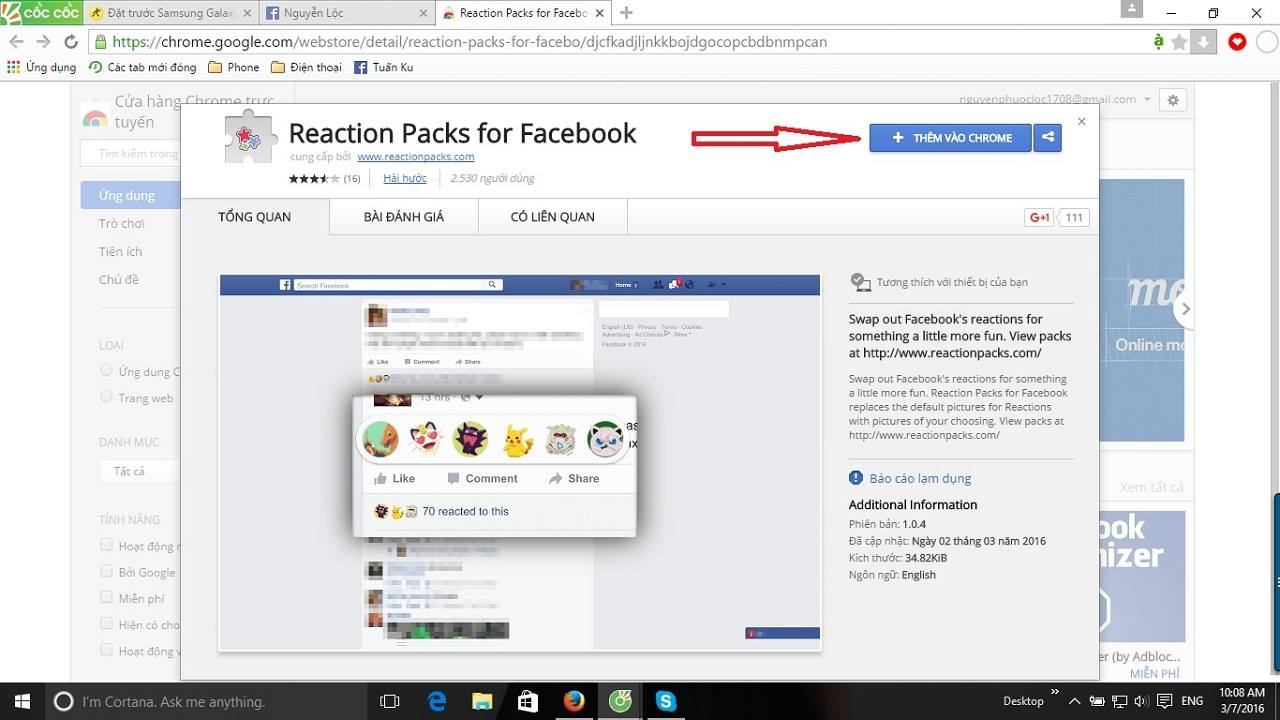Screen dimensions: 1280x720
Task: Open the new tab plus button
Action: click(624, 14)
